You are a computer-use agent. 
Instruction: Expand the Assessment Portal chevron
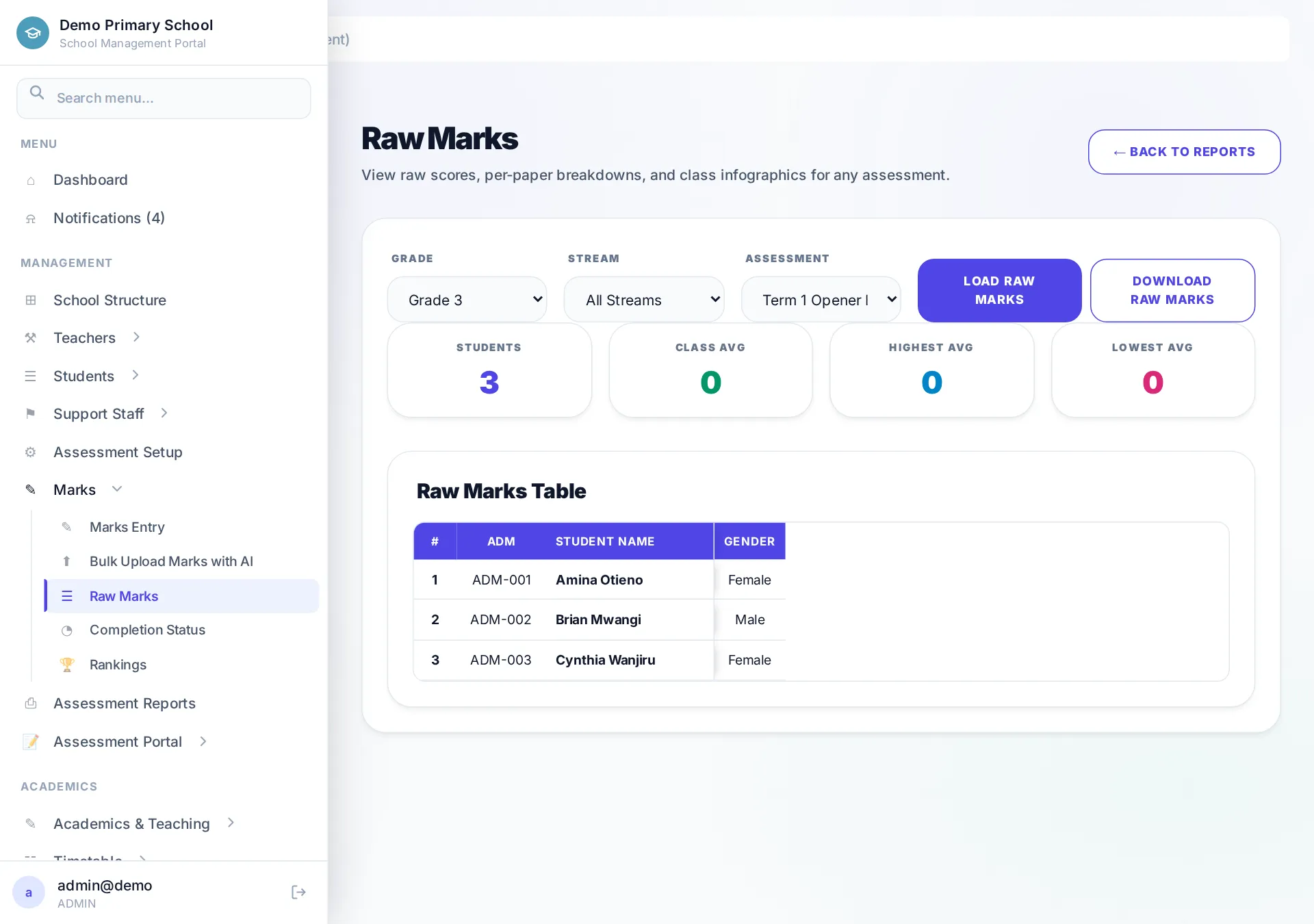[203, 741]
